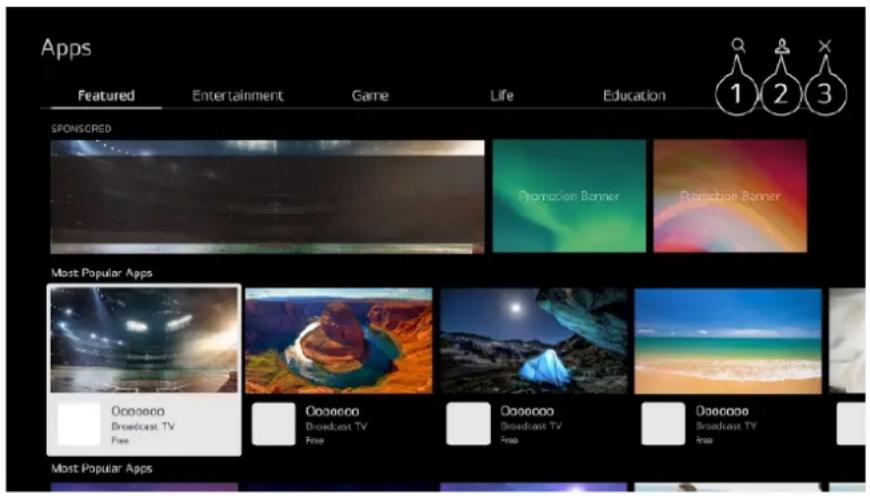The image size is (870, 496).
Task: Open the search magnifier icon
Action: (738, 45)
